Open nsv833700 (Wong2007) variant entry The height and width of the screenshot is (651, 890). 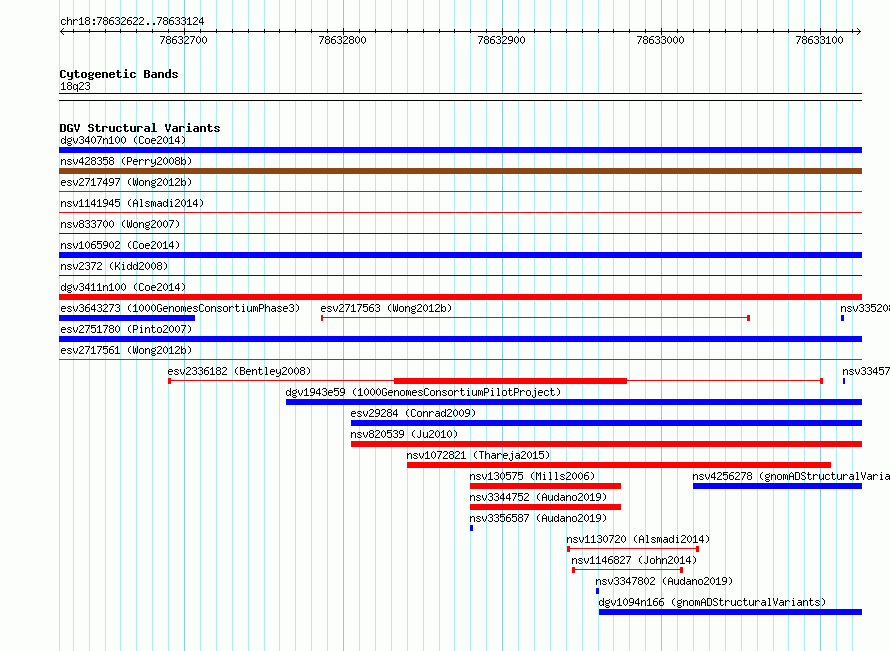[x=120, y=224]
